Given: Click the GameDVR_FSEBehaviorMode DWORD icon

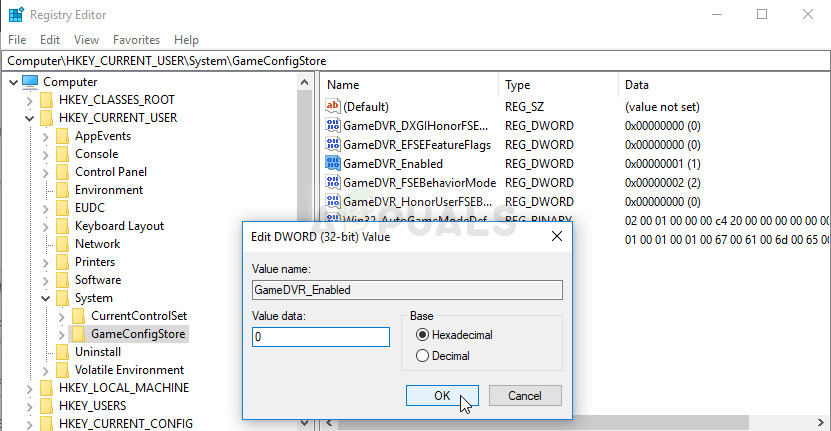Looking at the screenshot, I should [332, 182].
